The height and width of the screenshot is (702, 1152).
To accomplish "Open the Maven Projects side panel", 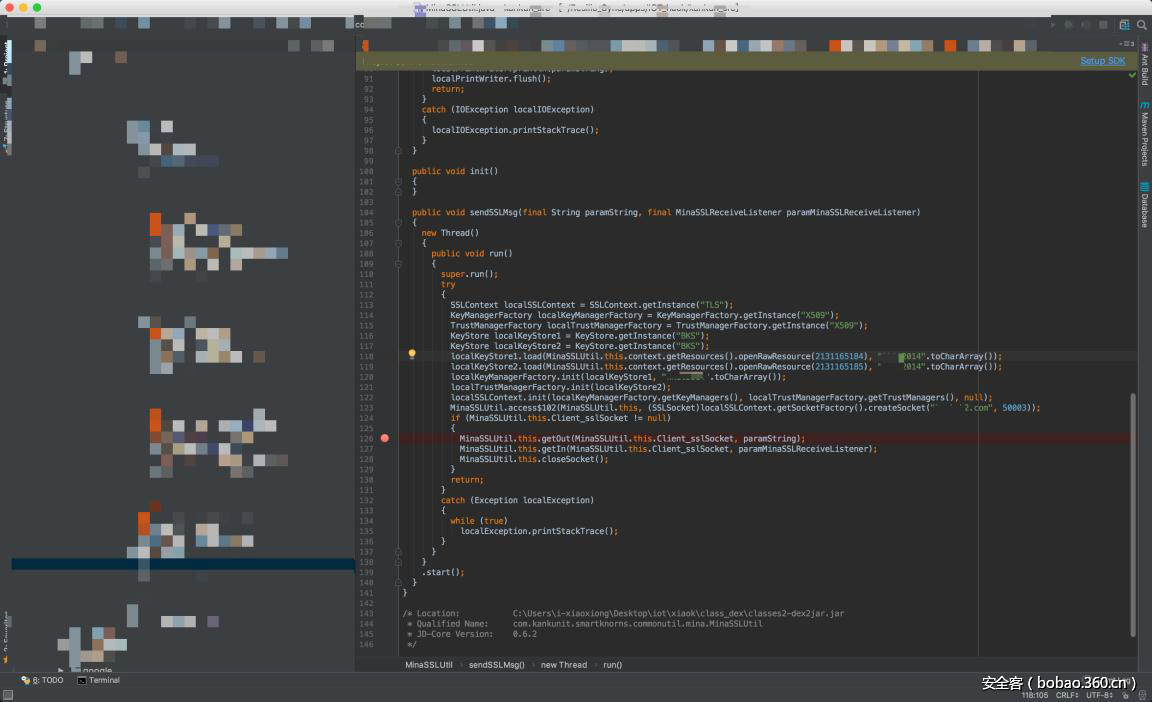I will [1144, 138].
